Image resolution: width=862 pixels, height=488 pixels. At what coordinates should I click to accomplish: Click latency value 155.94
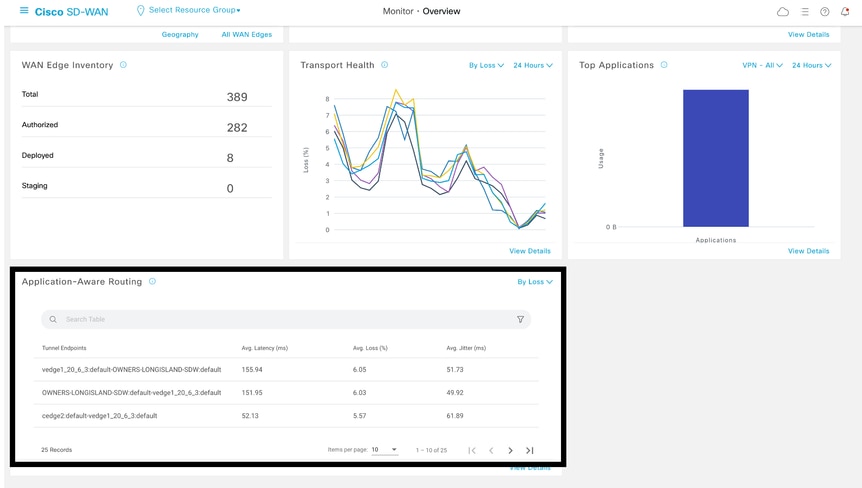(x=252, y=370)
